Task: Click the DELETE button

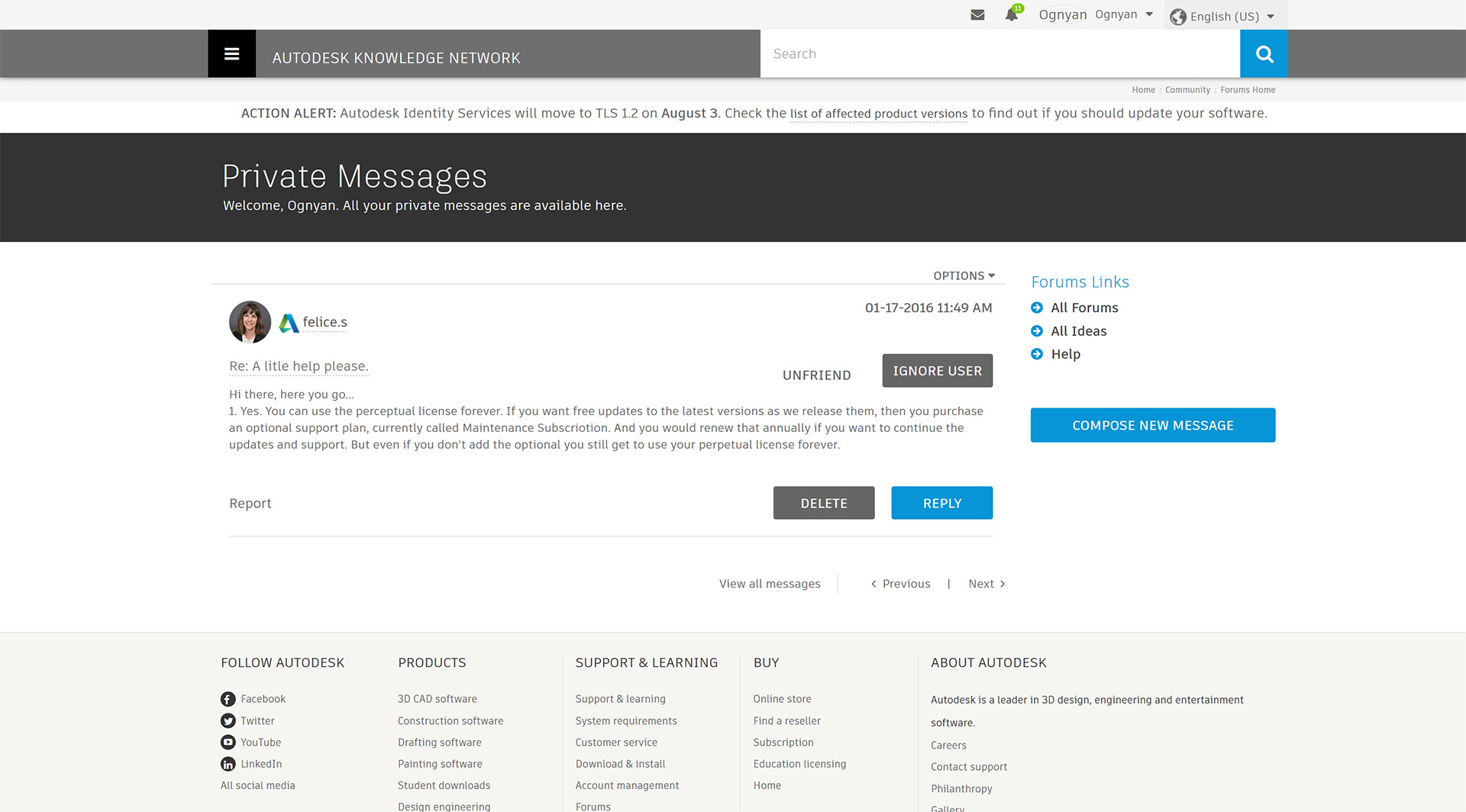Action: tap(824, 503)
